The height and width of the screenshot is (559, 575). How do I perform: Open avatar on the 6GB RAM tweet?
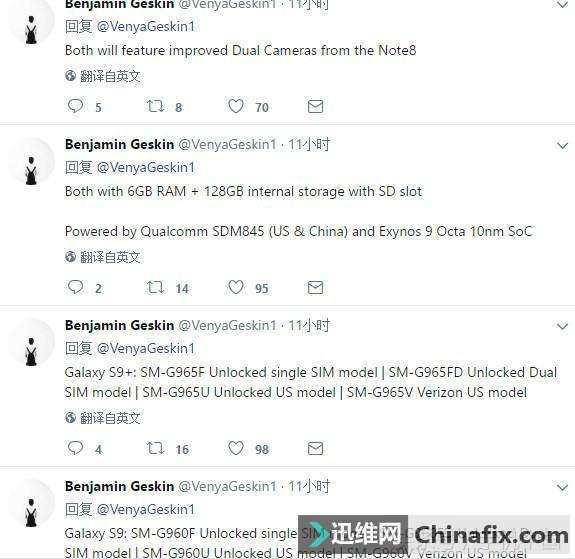[x=32, y=161]
